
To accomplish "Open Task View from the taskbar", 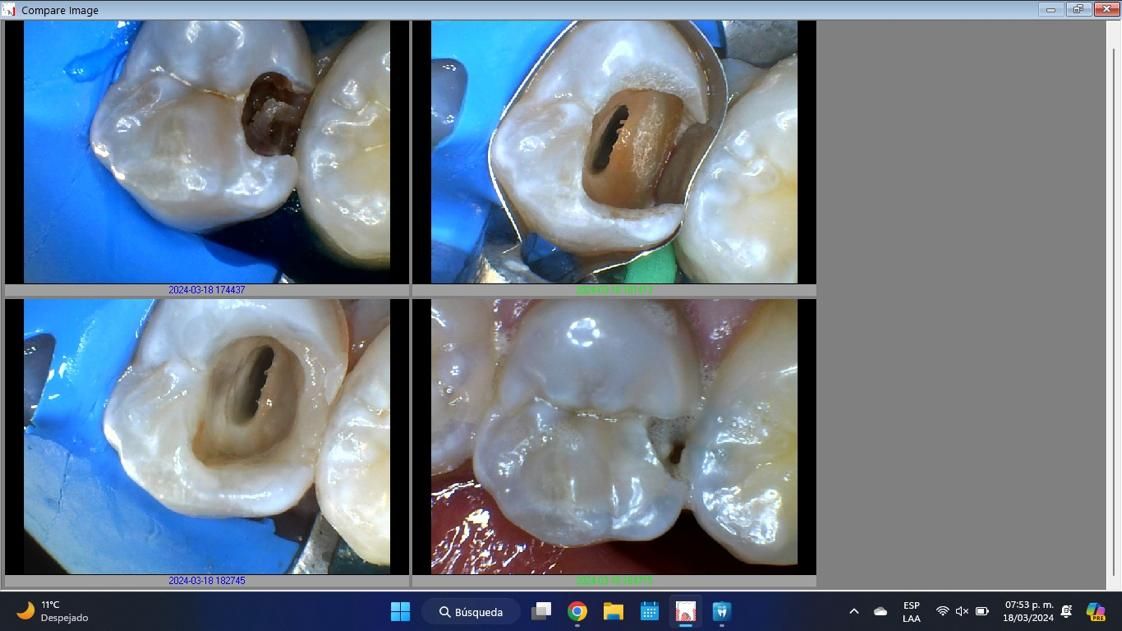I will coord(541,611).
